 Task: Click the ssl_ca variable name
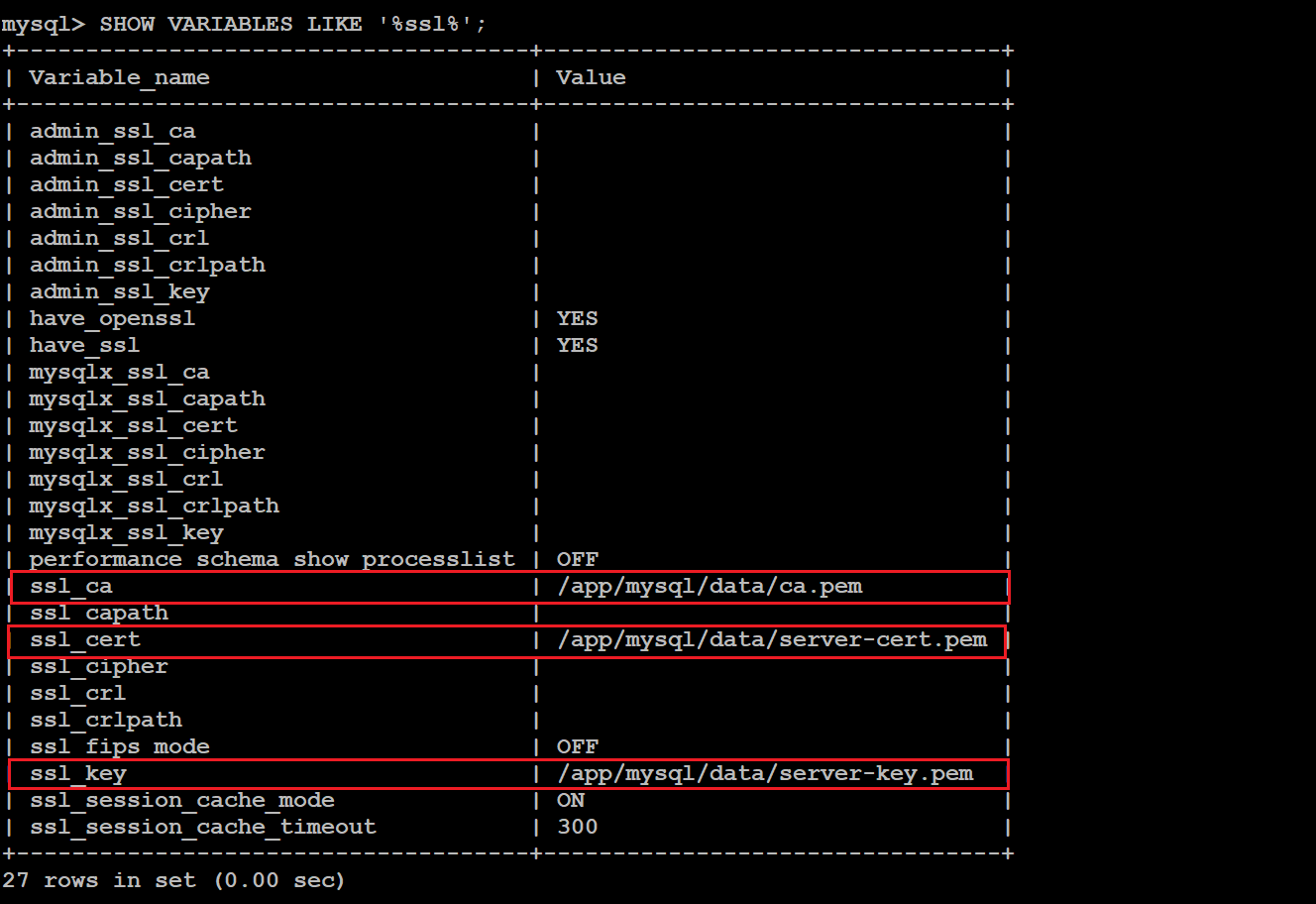(70, 586)
